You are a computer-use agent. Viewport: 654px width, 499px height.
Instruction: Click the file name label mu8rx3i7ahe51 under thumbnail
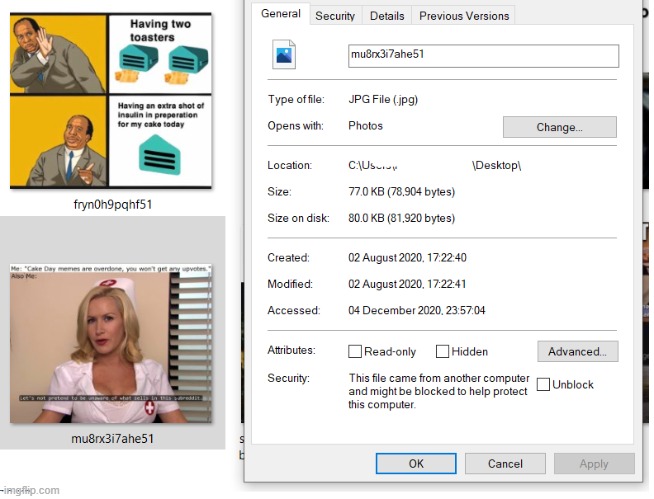(x=113, y=439)
